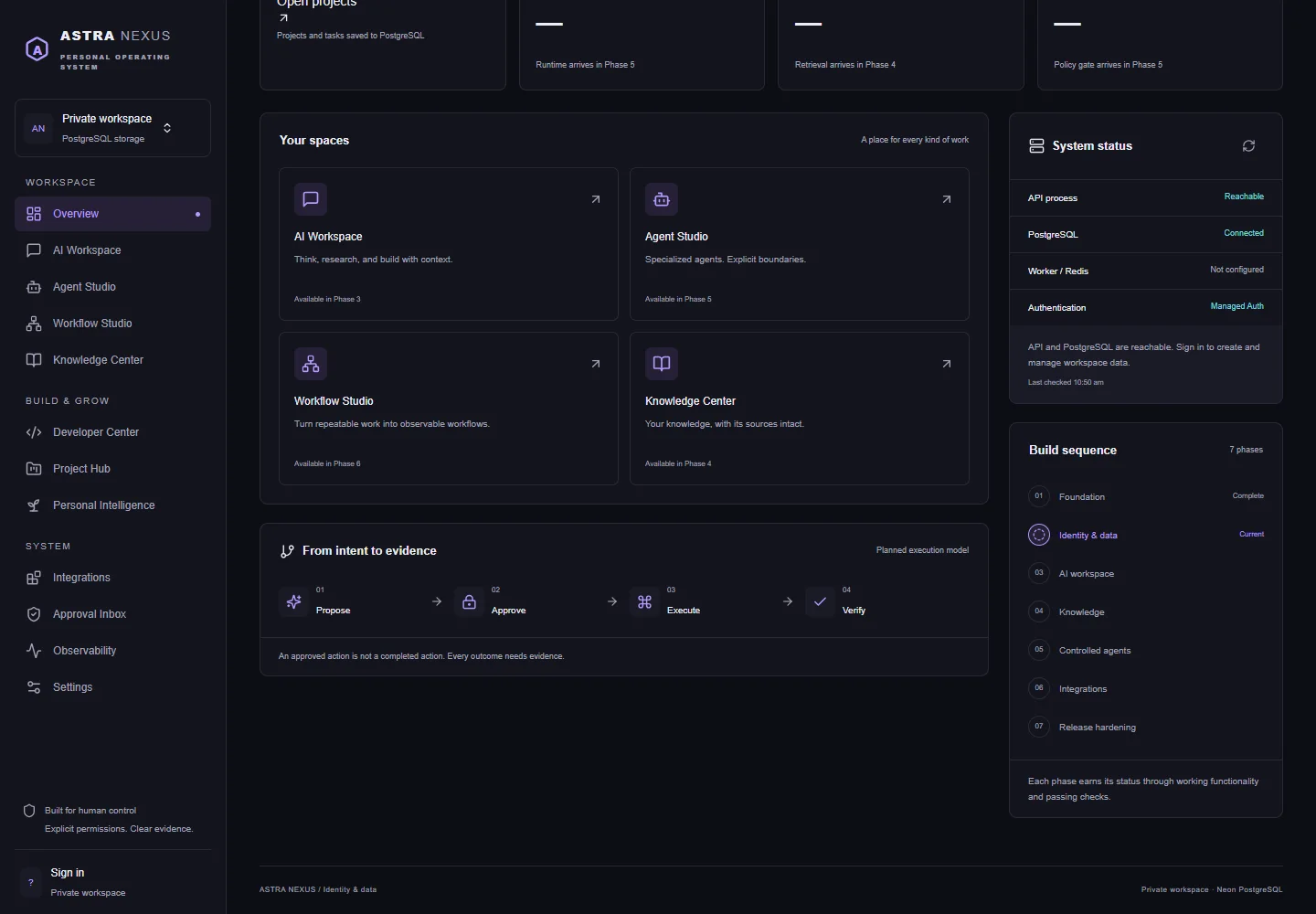The width and height of the screenshot is (1316, 914).
Task: Go to Agent Studio in sidebar
Action: click(112, 287)
